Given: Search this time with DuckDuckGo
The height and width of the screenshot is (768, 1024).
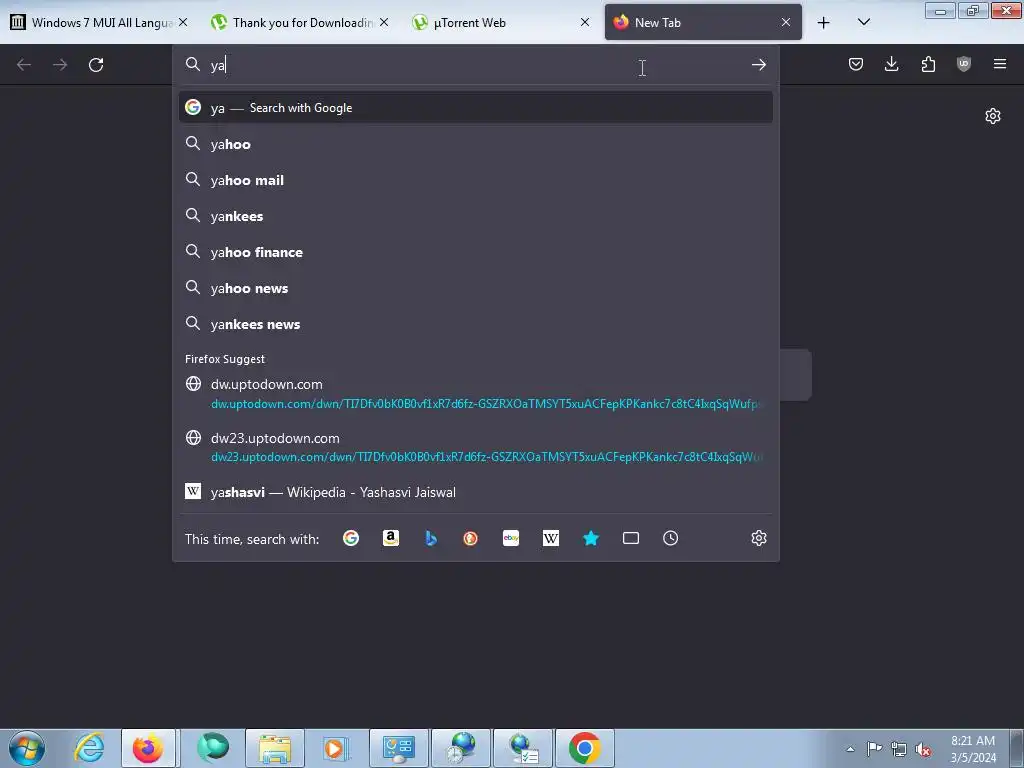Looking at the screenshot, I should (x=470, y=538).
